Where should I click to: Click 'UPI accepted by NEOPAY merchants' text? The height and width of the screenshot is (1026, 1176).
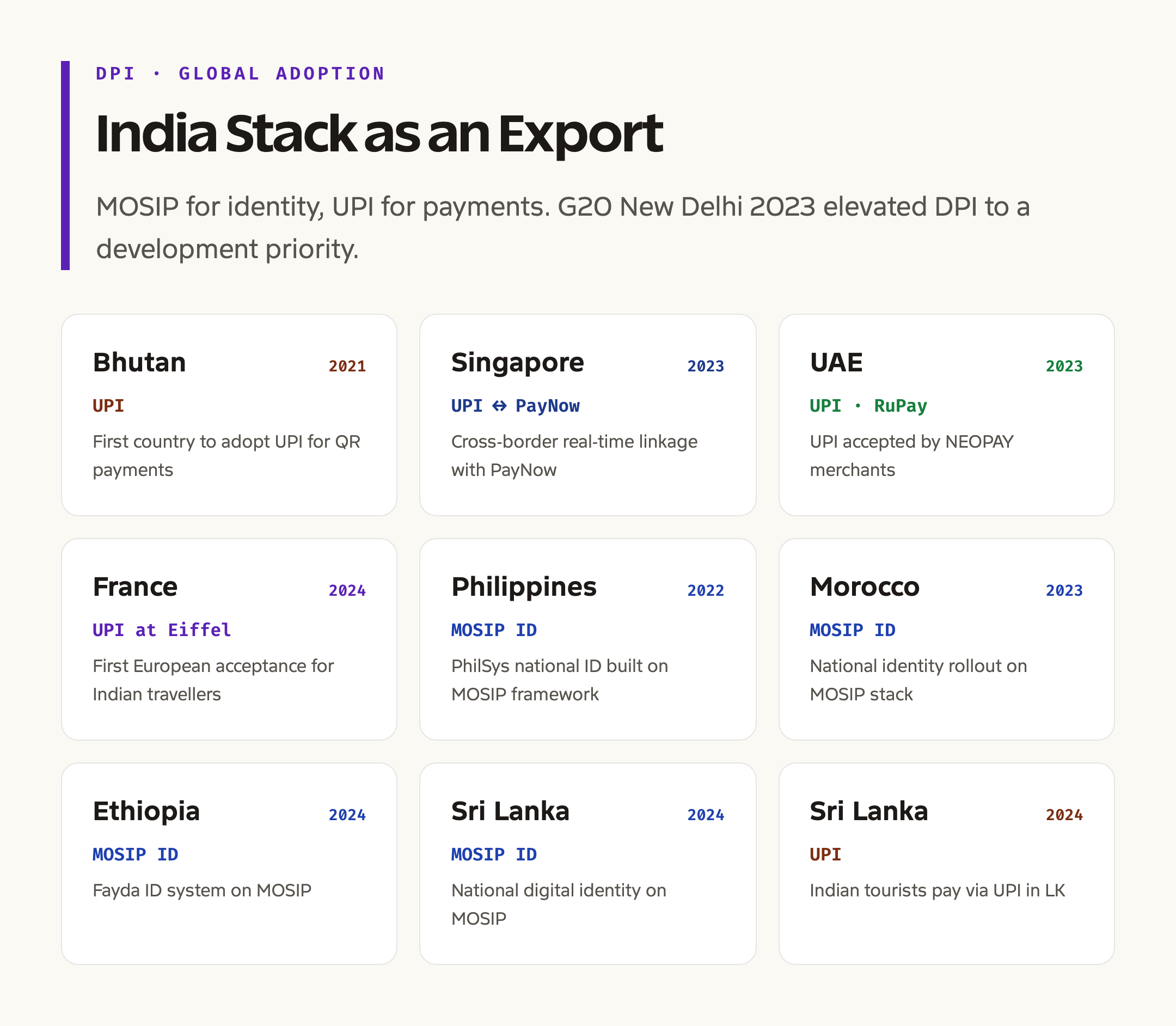(x=911, y=456)
